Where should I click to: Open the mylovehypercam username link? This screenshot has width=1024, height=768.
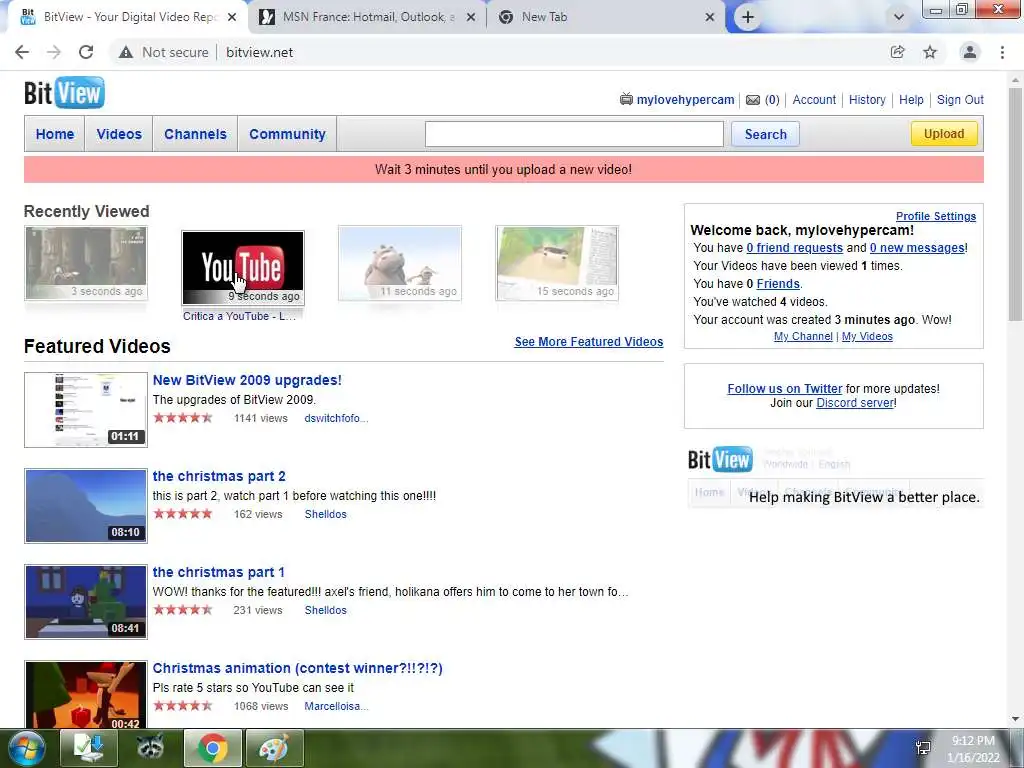coord(685,100)
